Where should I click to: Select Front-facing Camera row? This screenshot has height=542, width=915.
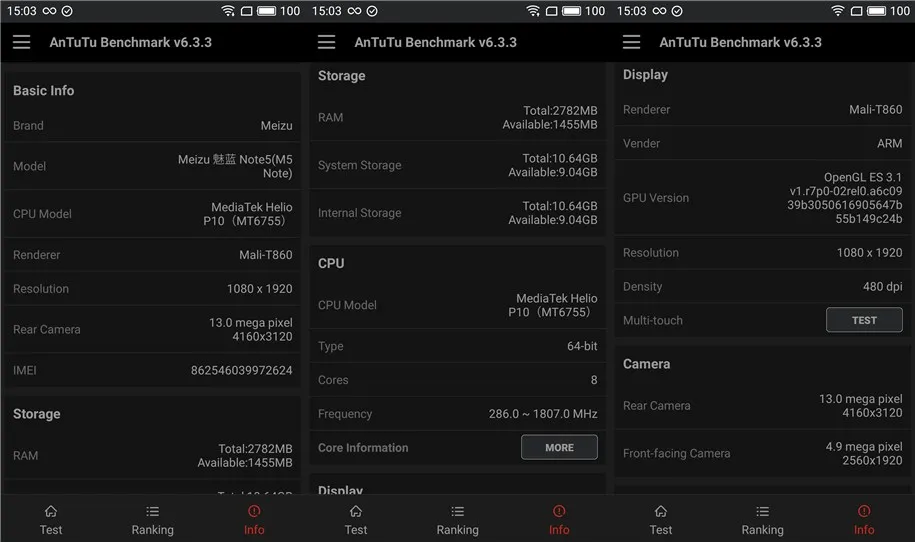[x=762, y=453]
